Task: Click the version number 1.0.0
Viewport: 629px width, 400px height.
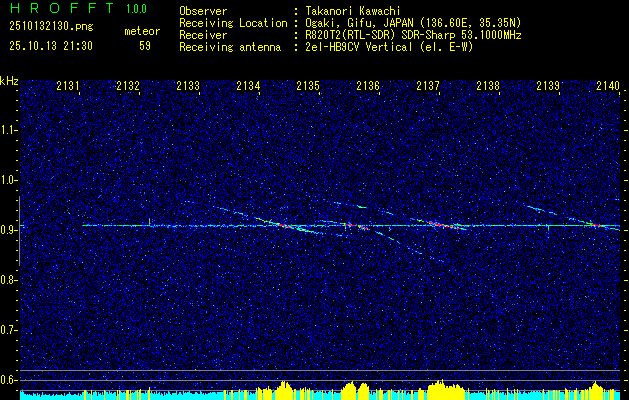Action: [x=136, y=8]
